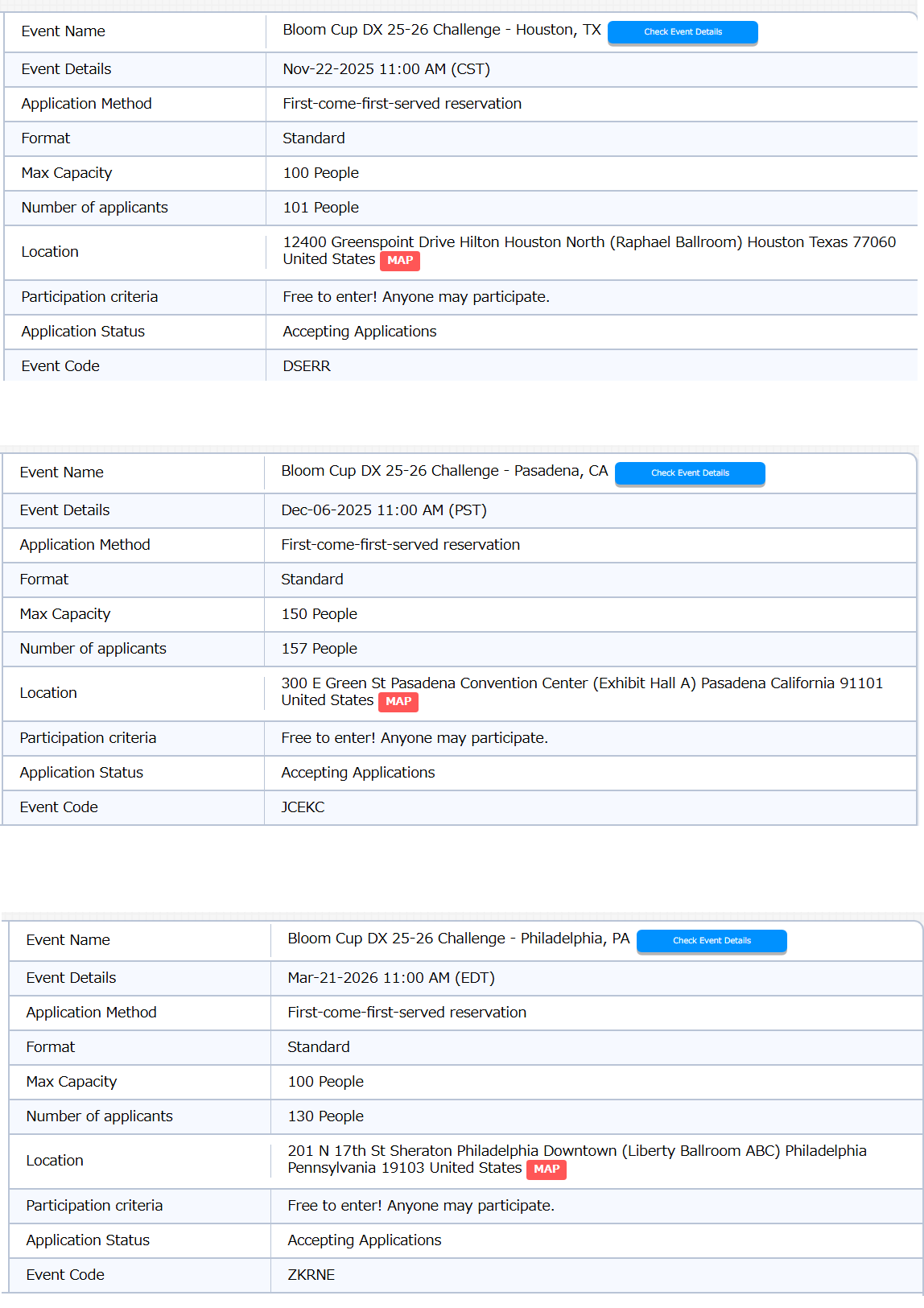Click the Hilton Houston North address text
The image size is (924, 1308).
589,250
